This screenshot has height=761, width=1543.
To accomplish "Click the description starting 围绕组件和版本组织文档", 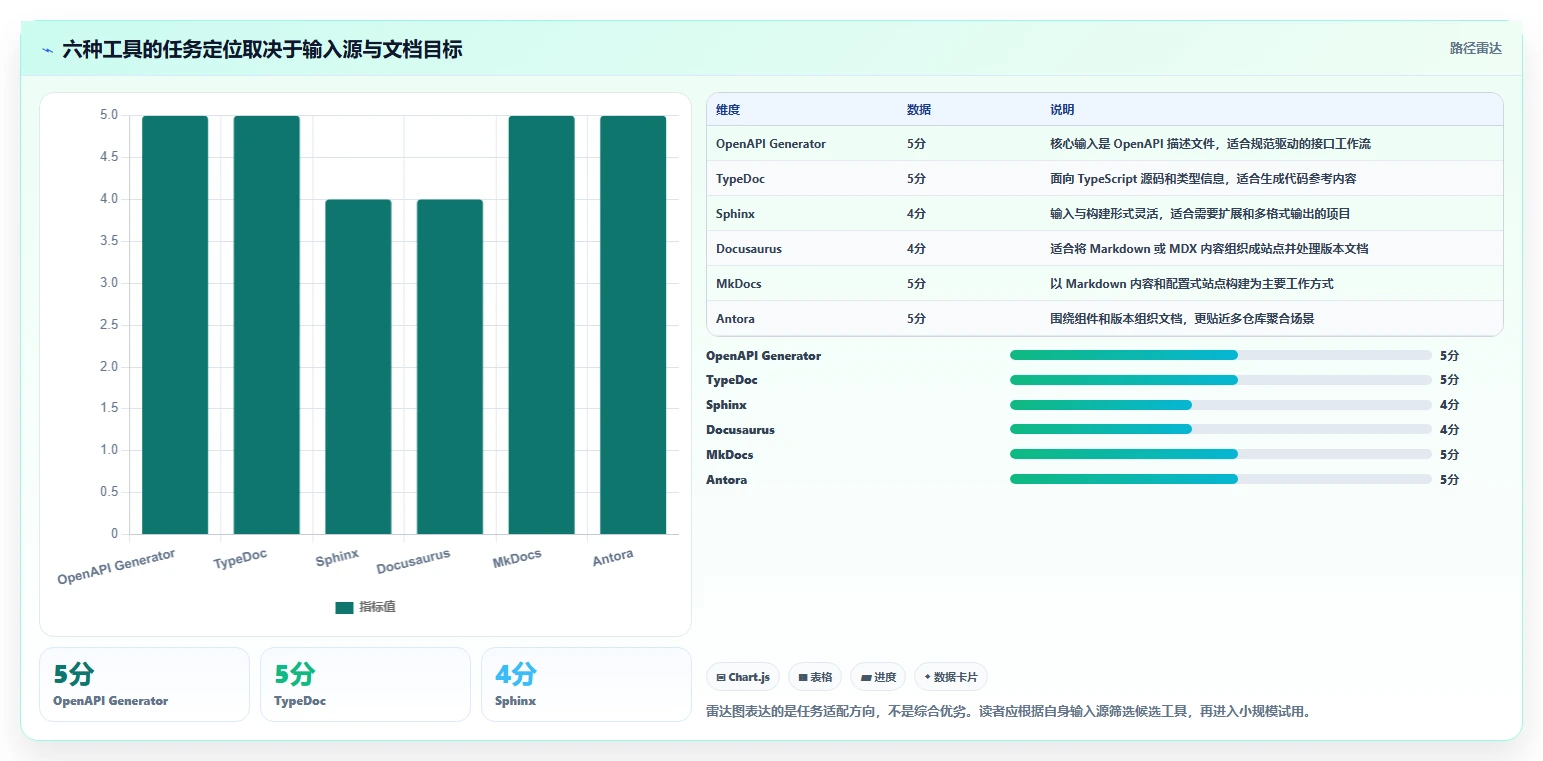I will click(1182, 319).
